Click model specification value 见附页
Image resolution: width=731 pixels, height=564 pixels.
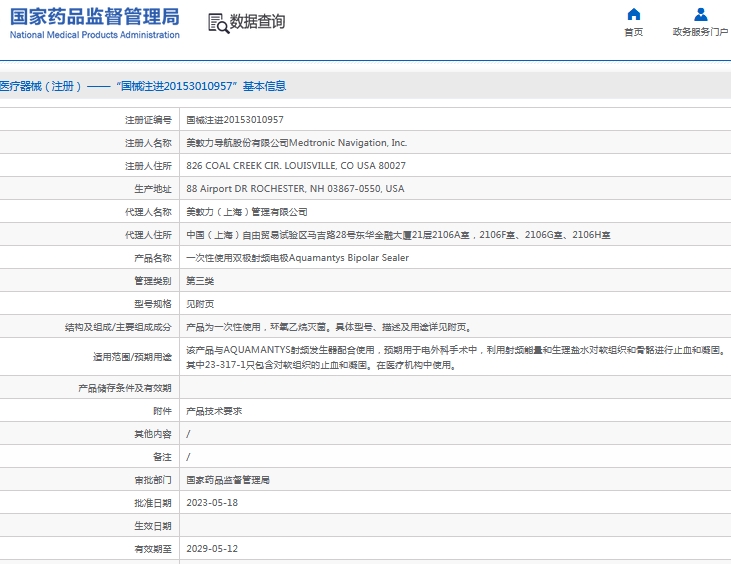tap(200, 304)
